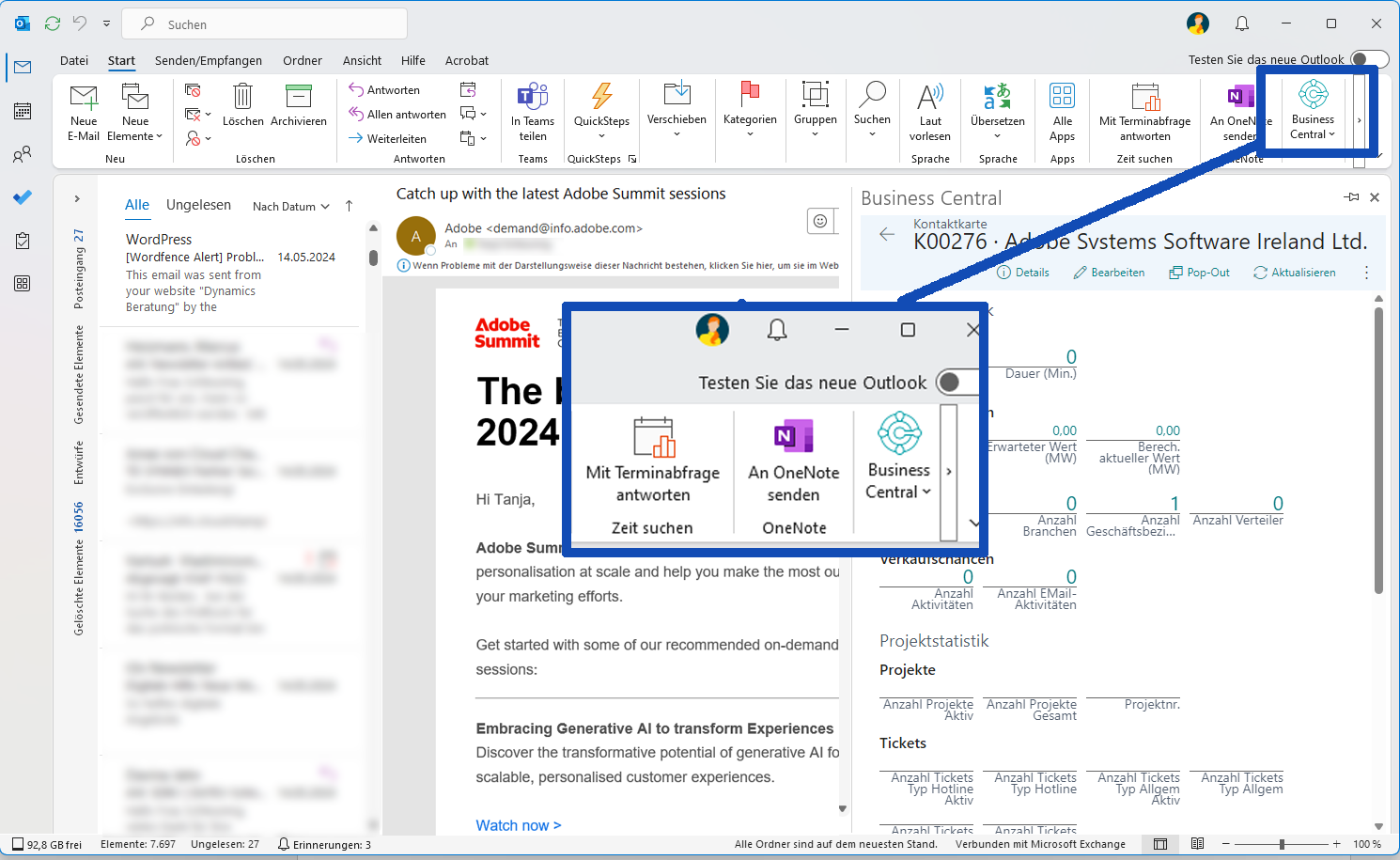Image resolution: width=1400 pixels, height=860 pixels.
Task: Open Tasks clipboard icon in navigation bar
Action: tap(23, 241)
